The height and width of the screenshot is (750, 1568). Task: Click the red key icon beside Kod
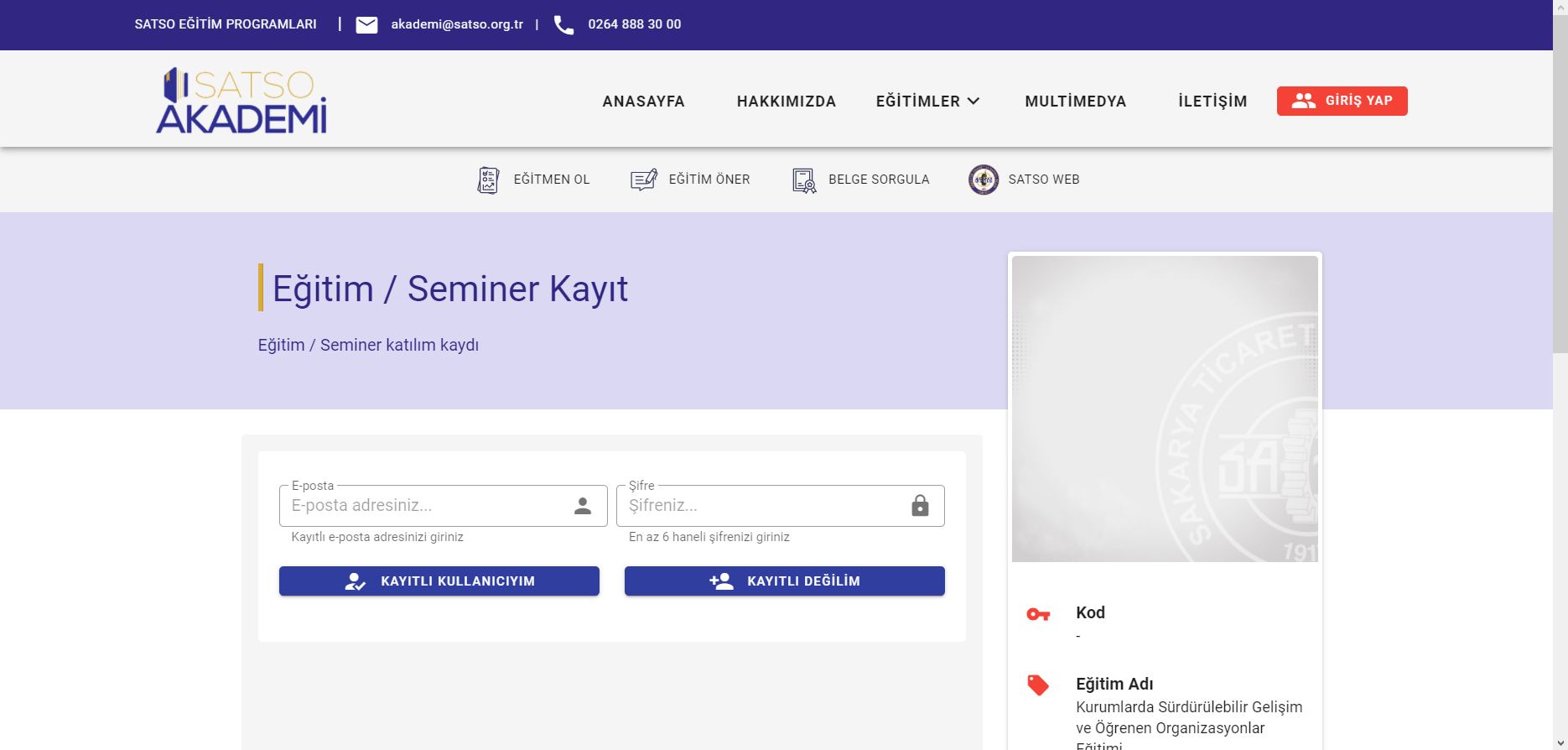[1038, 614]
